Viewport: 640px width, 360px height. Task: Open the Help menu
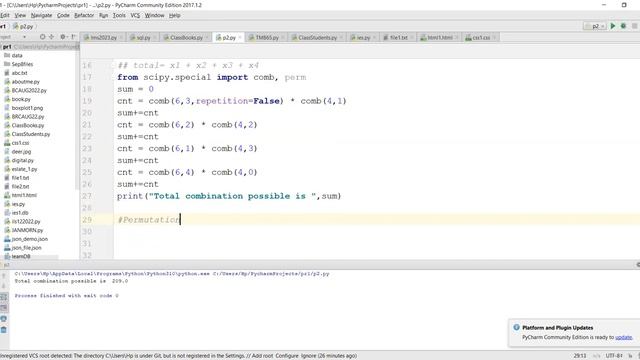[174, 15]
